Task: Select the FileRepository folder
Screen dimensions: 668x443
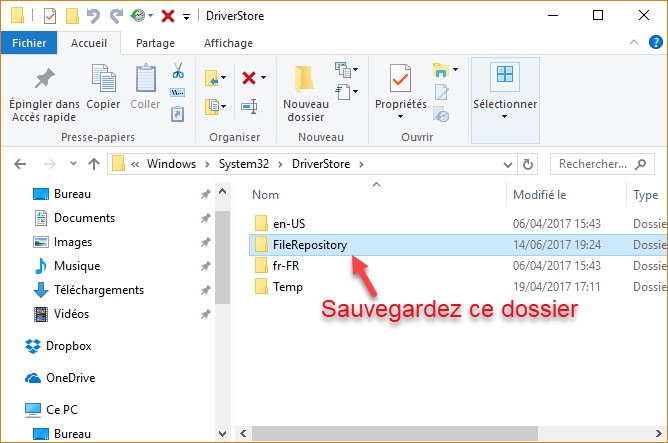Action: click(x=309, y=244)
